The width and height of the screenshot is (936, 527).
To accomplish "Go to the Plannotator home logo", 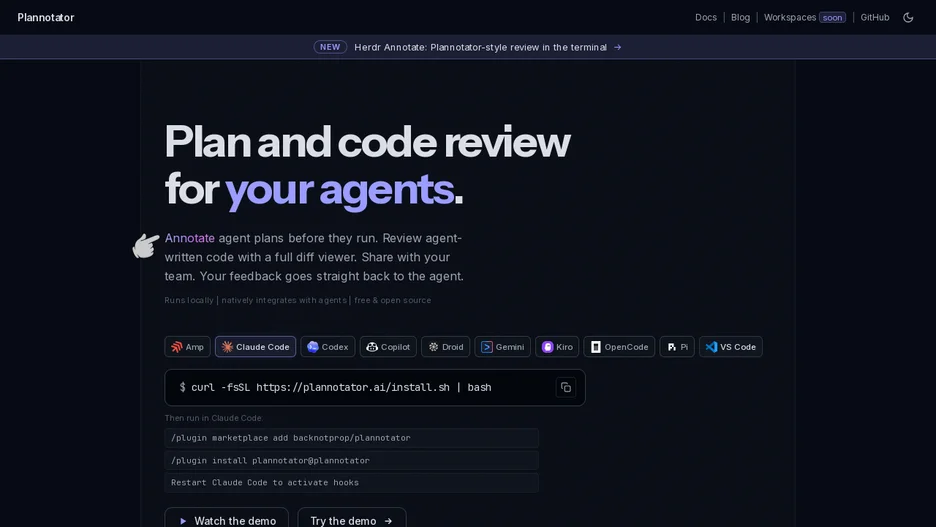I will tap(46, 17).
